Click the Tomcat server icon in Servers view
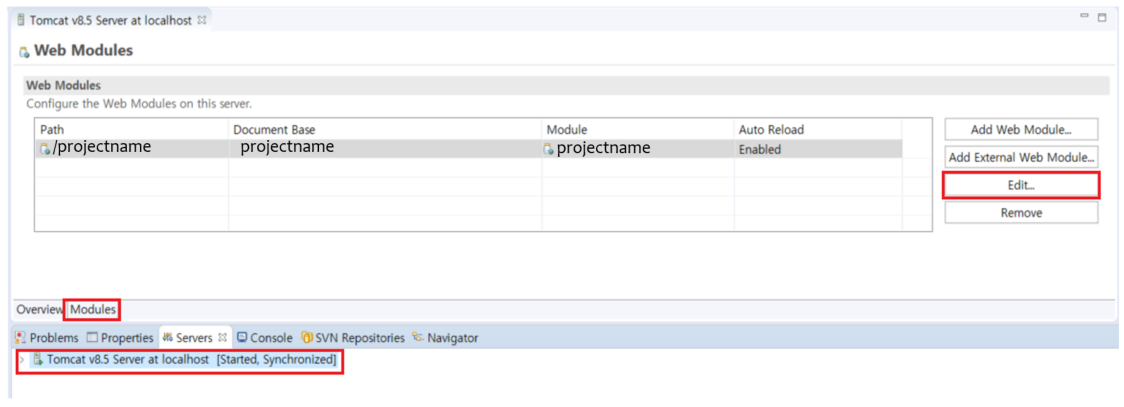The width and height of the screenshot is (1124, 407). tap(38, 360)
